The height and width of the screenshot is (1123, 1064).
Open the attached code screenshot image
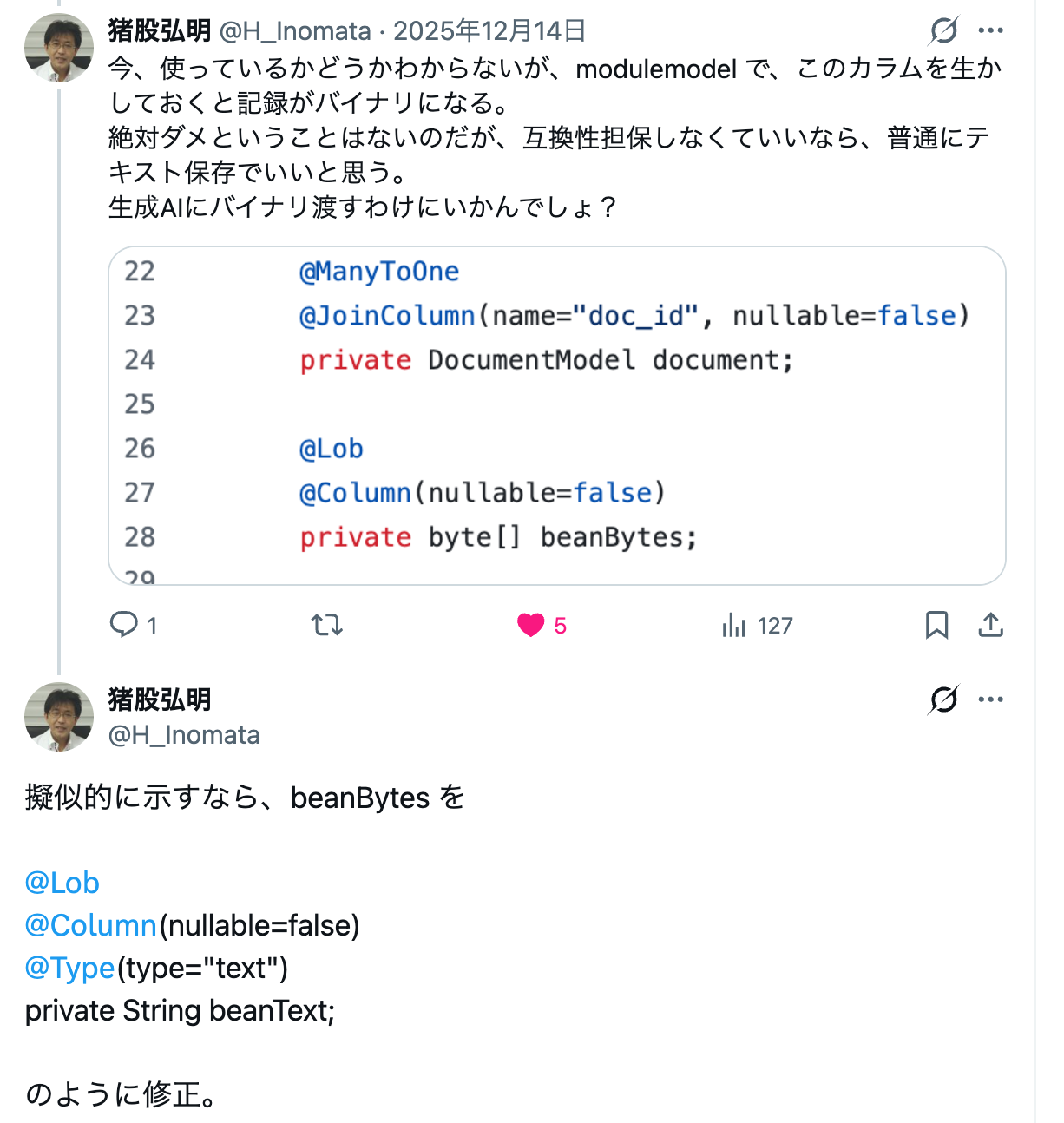556,416
